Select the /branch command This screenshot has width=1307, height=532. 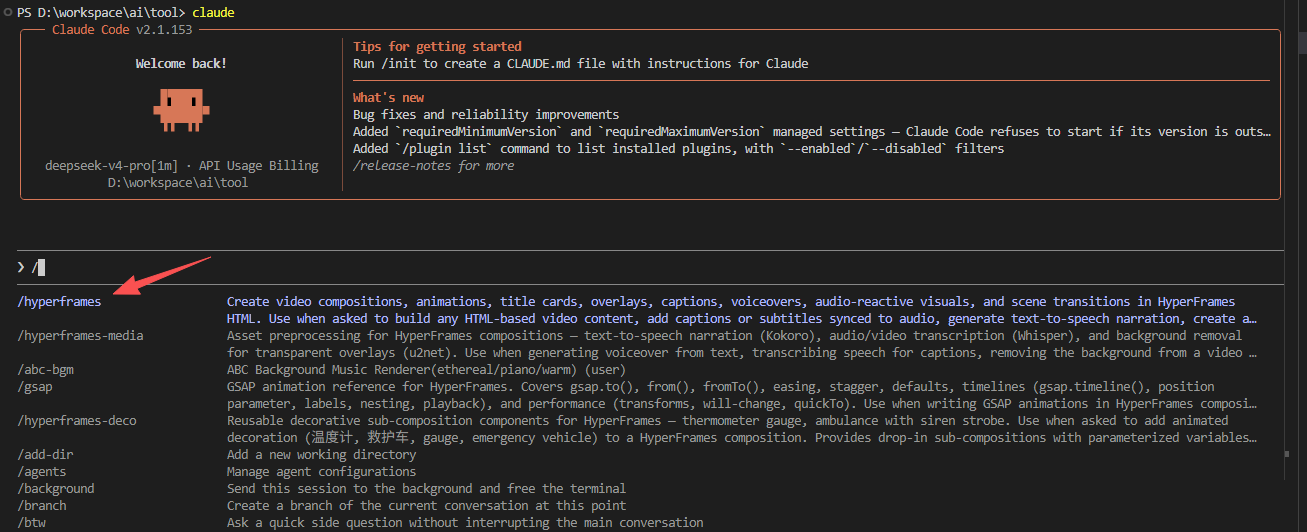point(42,505)
